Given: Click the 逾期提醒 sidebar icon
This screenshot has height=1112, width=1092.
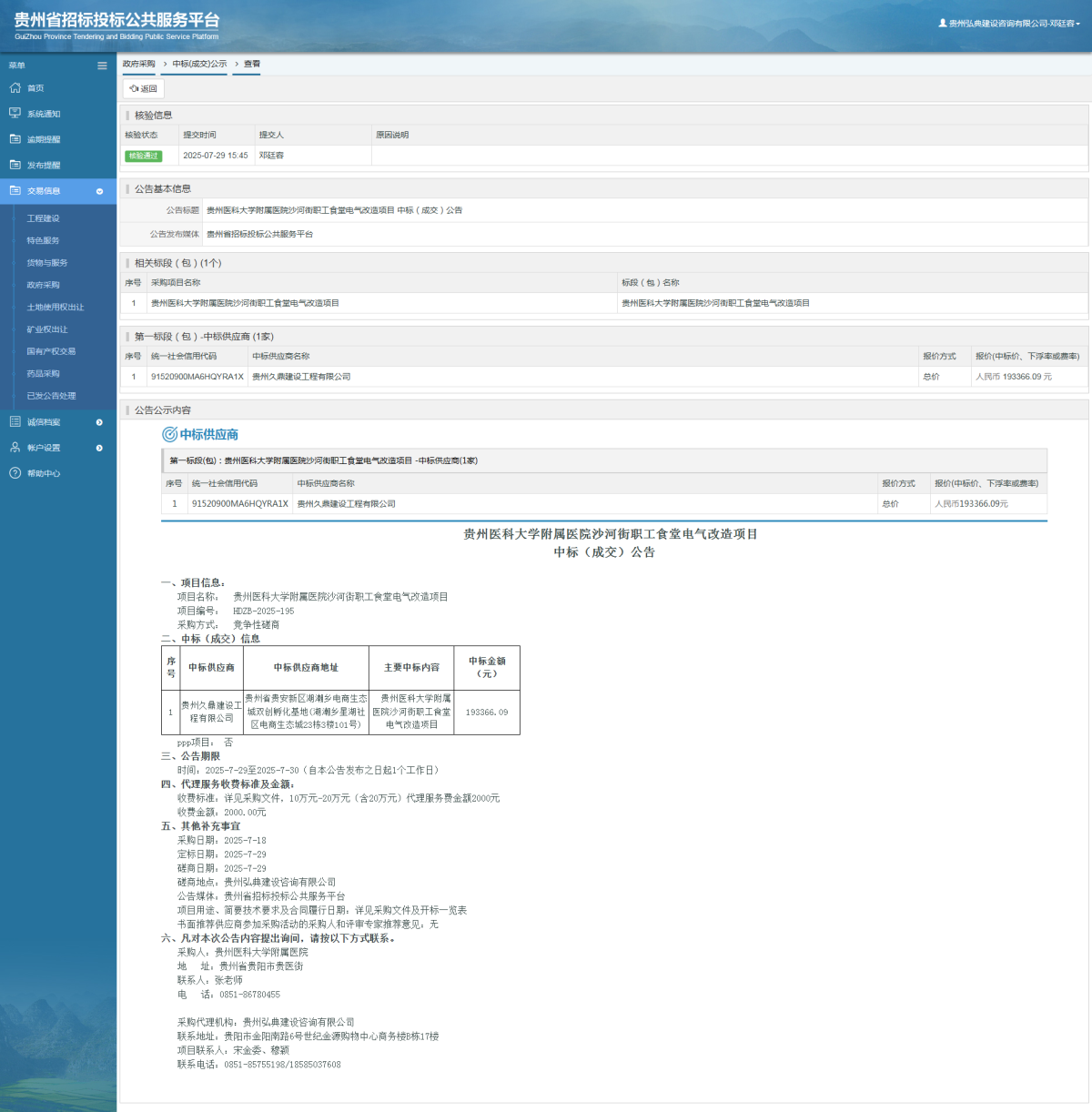Looking at the screenshot, I should click(15, 139).
